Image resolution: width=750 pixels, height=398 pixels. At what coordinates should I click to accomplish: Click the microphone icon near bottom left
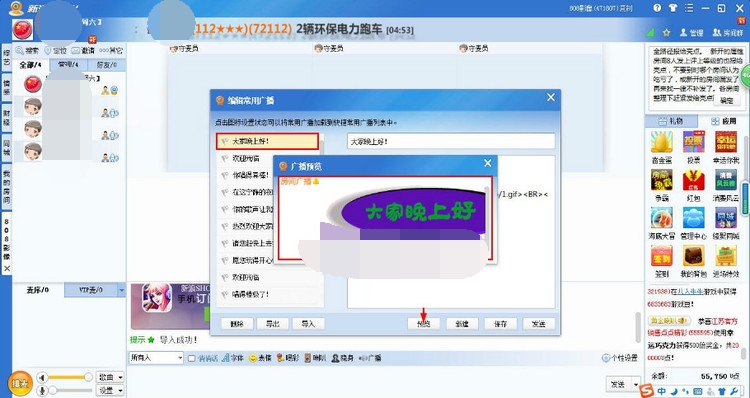[x=42, y=390]
